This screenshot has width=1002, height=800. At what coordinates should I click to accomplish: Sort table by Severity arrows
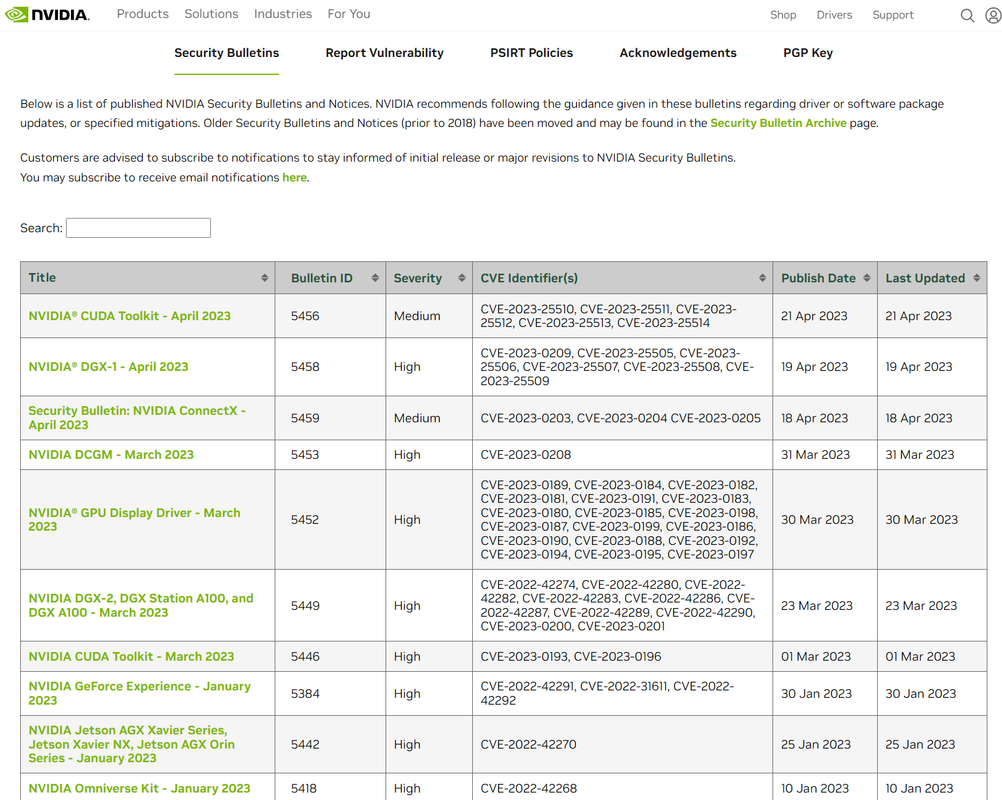(462, 278)
